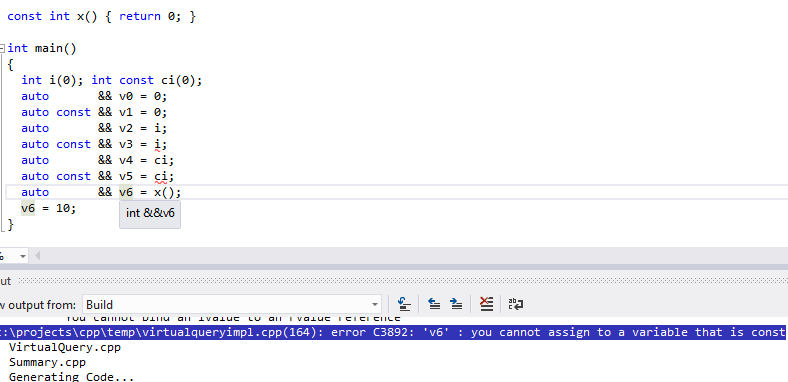Select the highlighted error C3892 line
This screenshot has width=788, height=382.
coord(392,332)
